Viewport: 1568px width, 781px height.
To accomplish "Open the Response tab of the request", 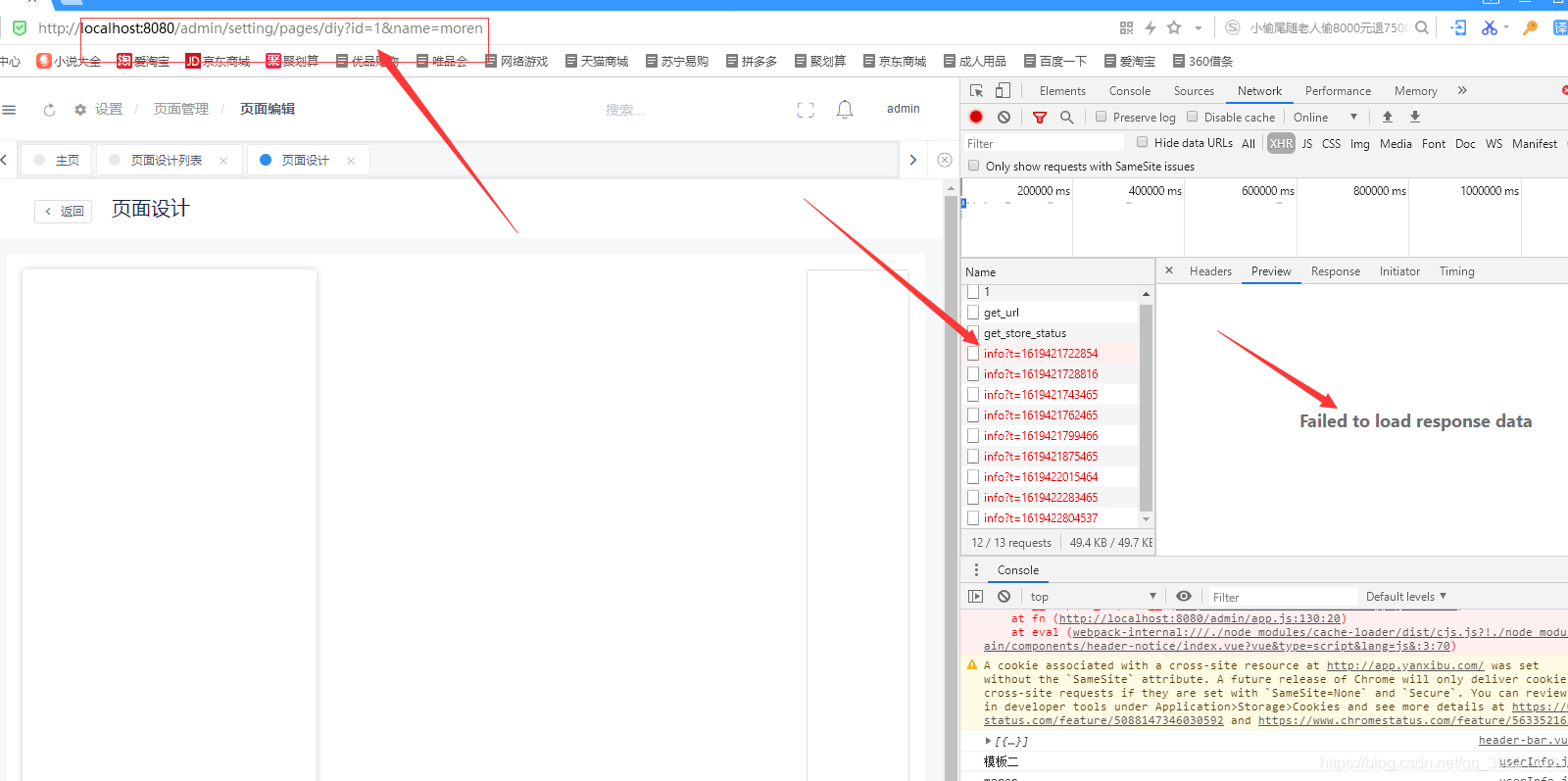I will point(1336,271).
